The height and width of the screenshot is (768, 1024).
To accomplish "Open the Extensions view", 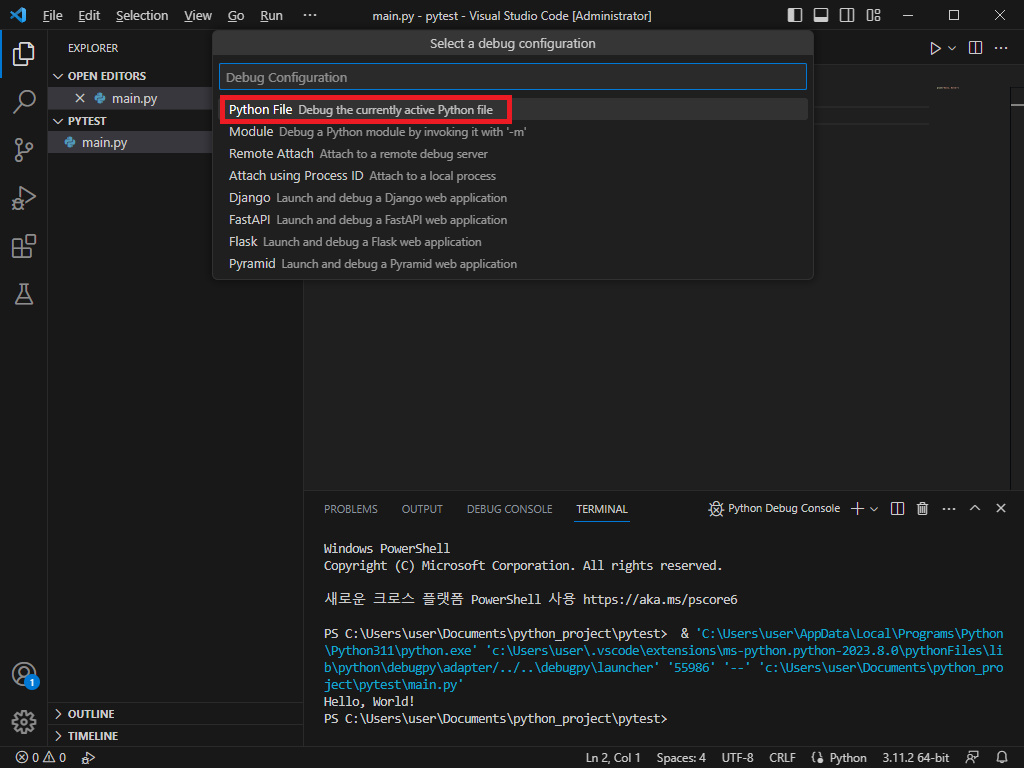I will point(24,246).
